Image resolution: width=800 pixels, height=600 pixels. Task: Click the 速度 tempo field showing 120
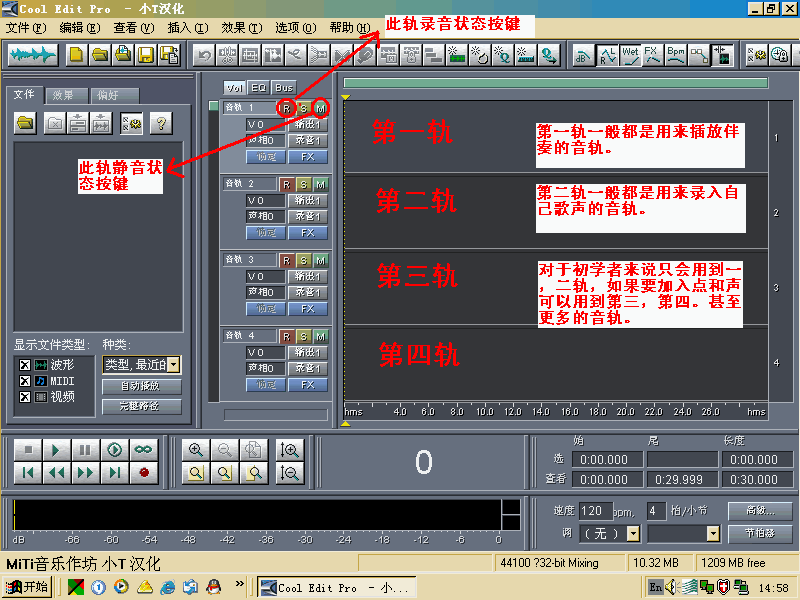pyautogui.click(x=595, y=511)
